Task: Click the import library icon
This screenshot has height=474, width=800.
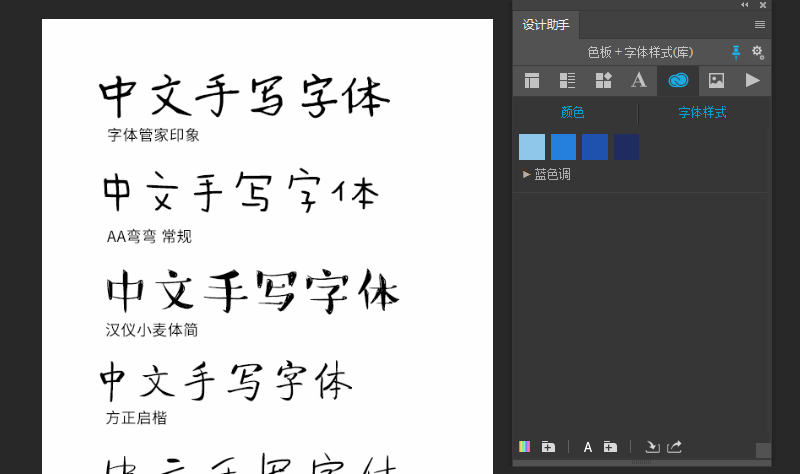Action: pos(652,447)
